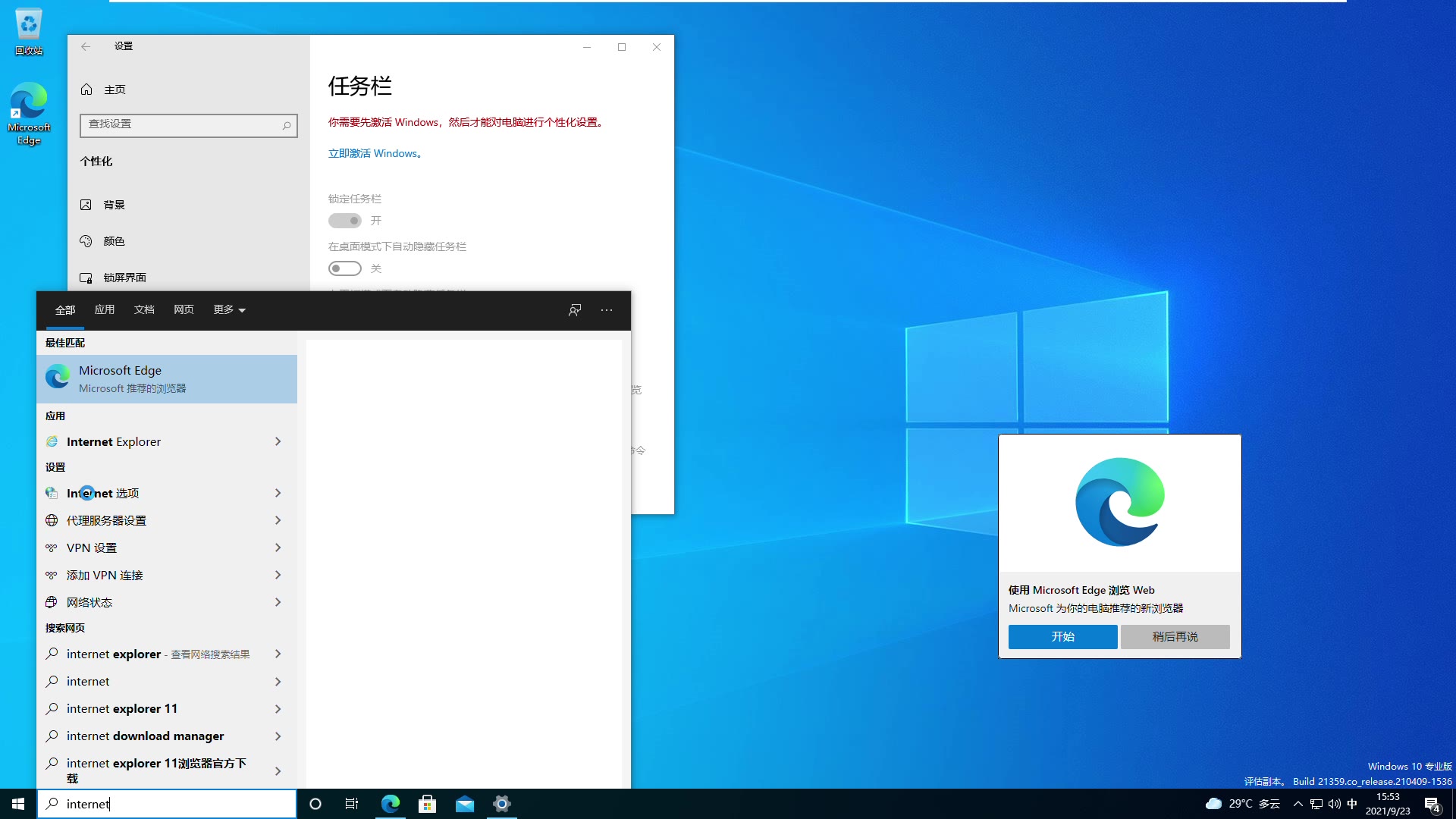Click the weather 29°C 多云 widget
The image size is (1456, 819).
(1242, 804)
